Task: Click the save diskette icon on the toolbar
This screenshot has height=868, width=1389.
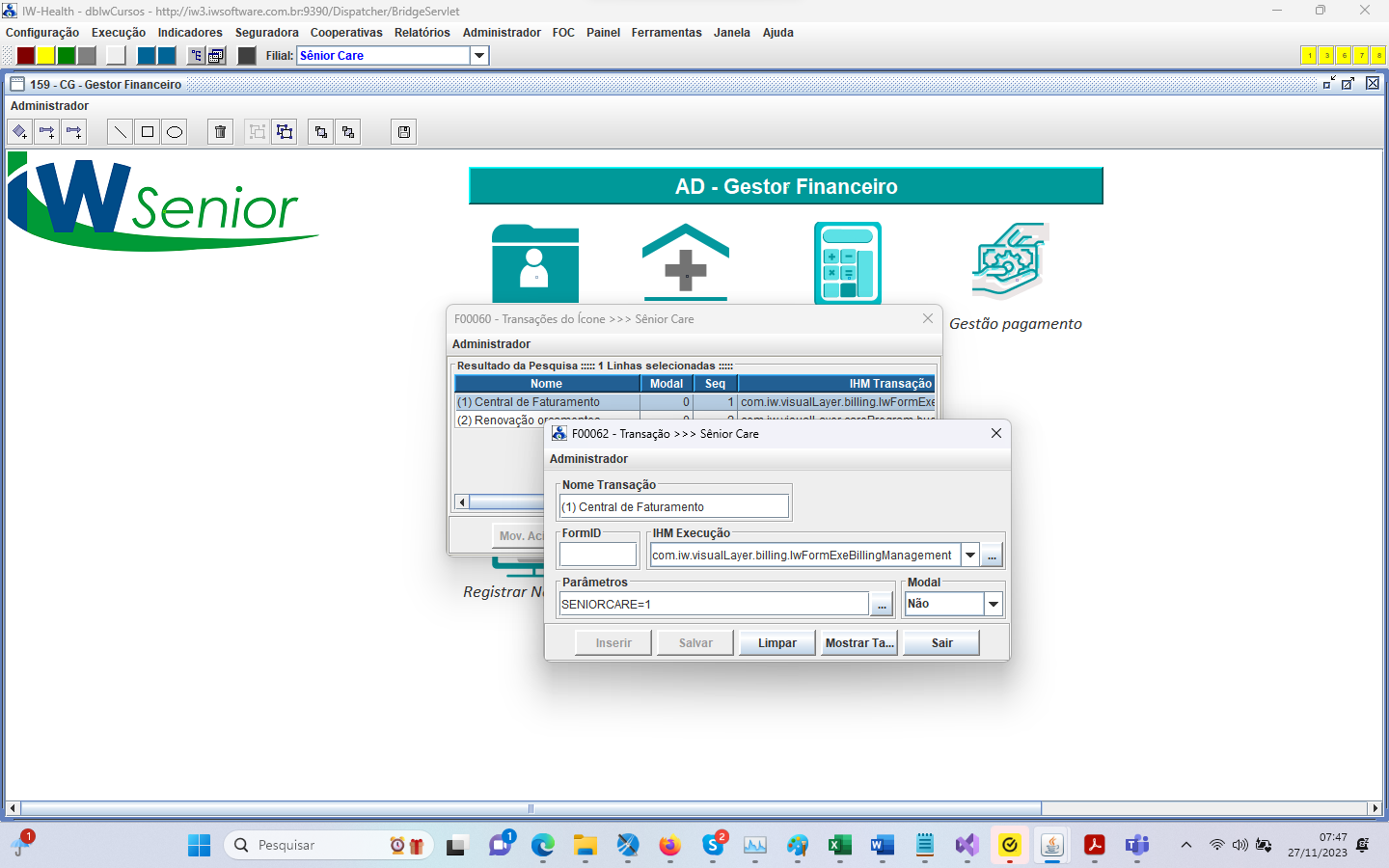Action: (402, 131)
